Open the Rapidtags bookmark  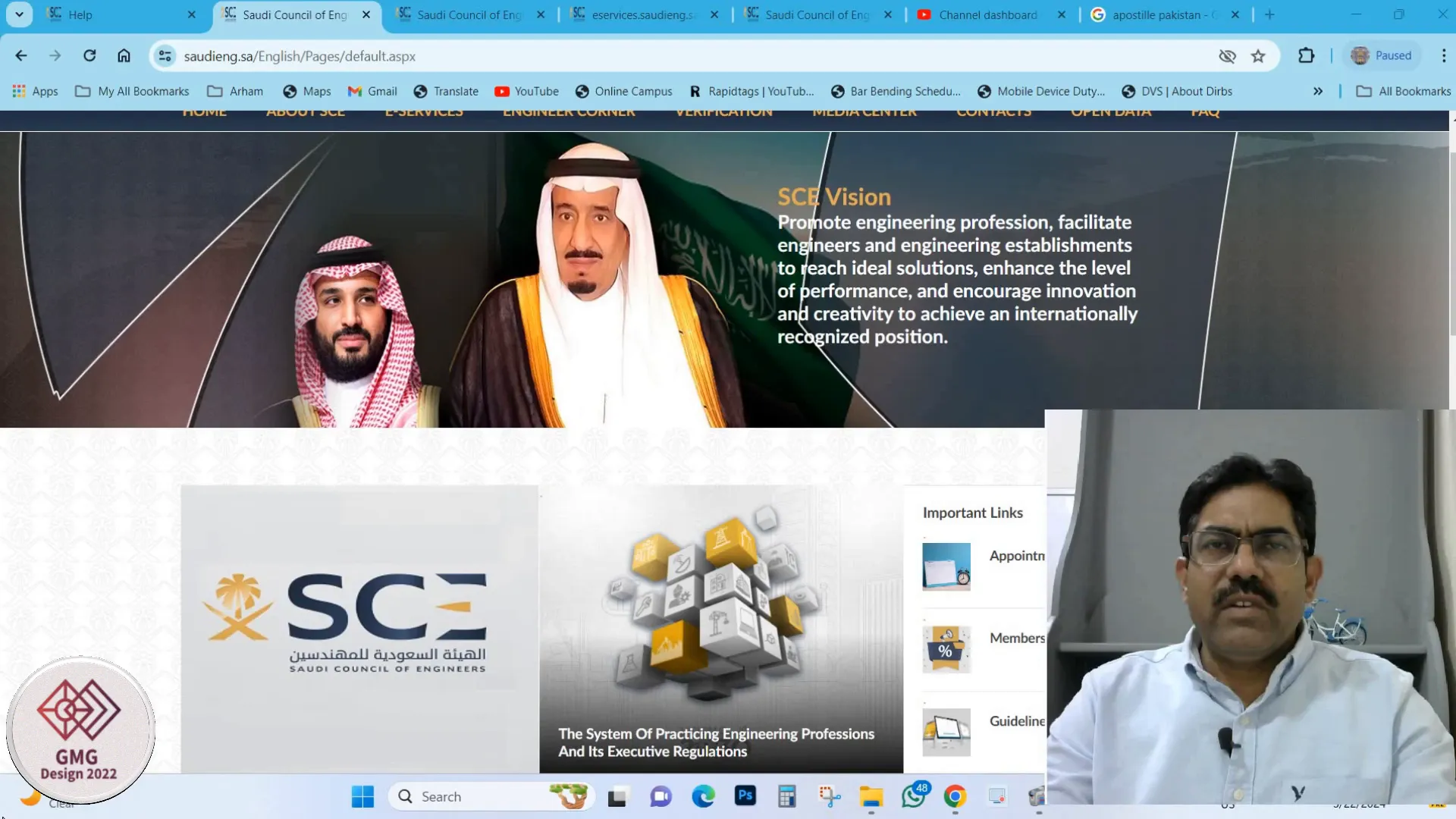click(751, 91)
